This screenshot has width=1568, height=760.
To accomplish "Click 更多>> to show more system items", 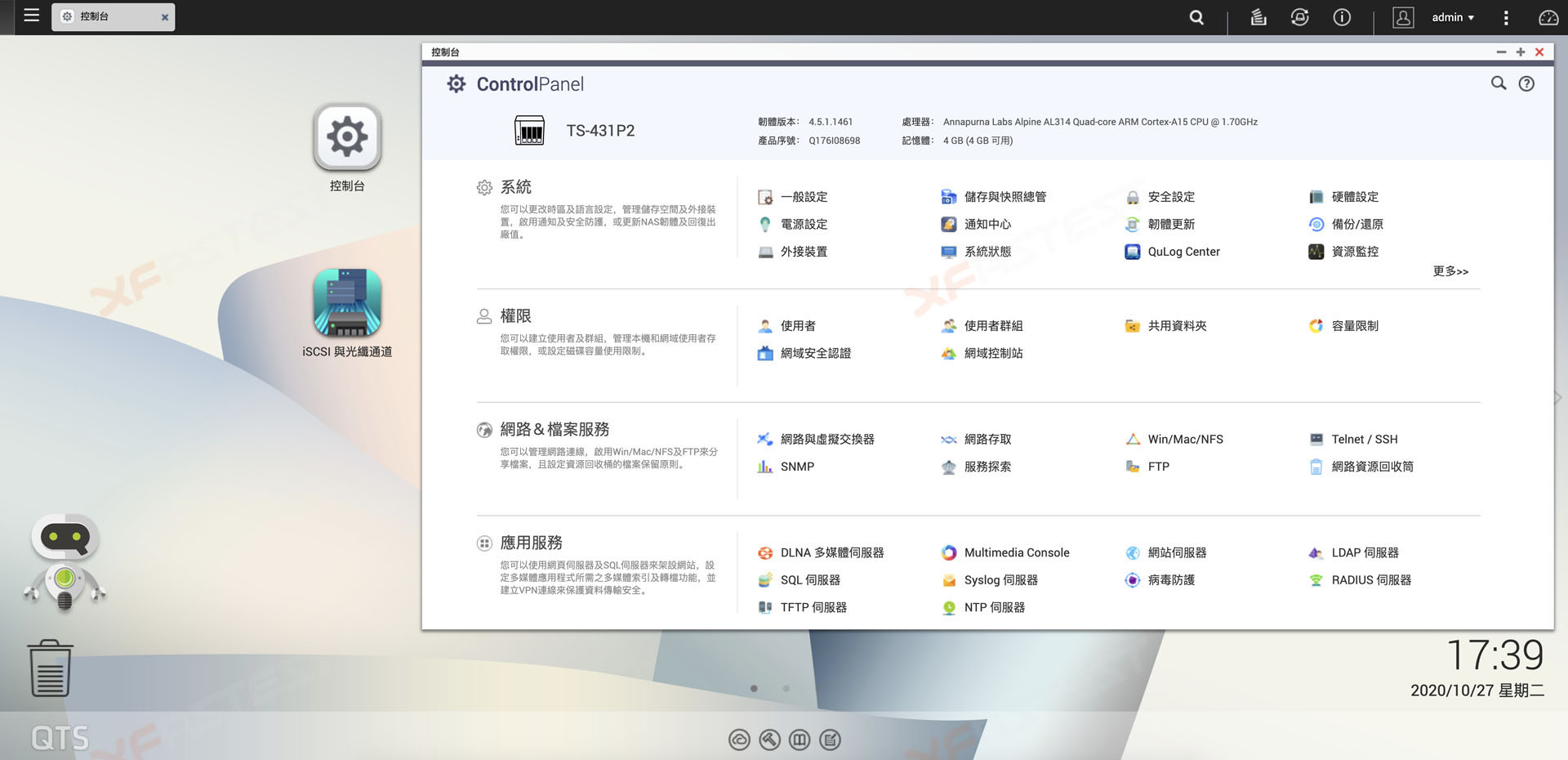I will point(1450,271).
